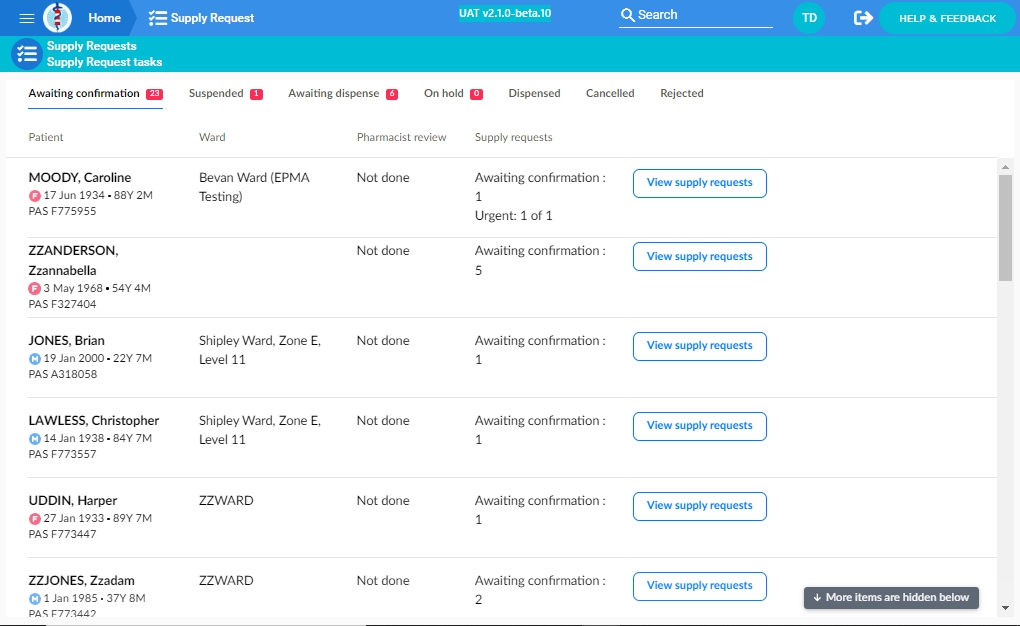Switch to the Suspended tab

[x=226, y=94]
